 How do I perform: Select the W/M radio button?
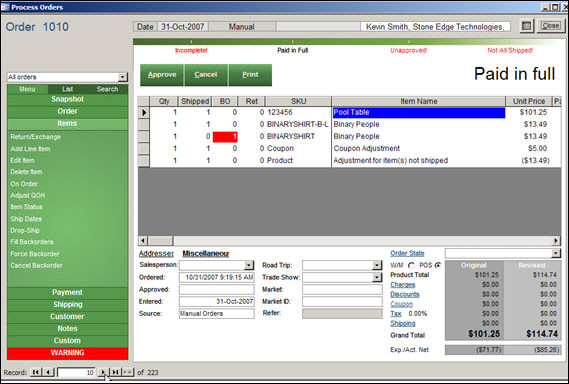pos(411,266)
